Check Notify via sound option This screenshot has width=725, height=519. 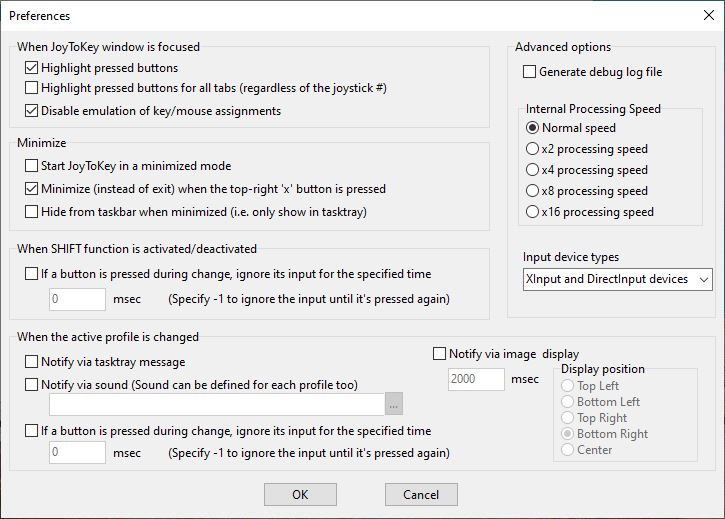32,385
